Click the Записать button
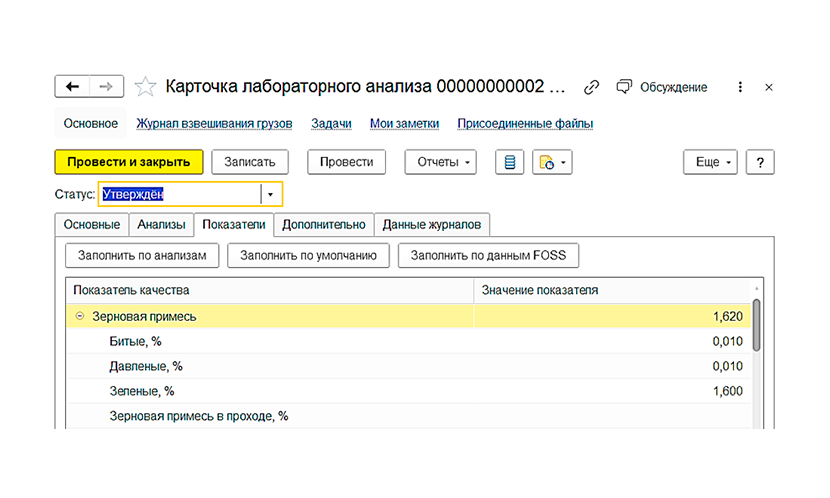Image resolution: width=830 pixels, height=498 pixels. [250, 162]
